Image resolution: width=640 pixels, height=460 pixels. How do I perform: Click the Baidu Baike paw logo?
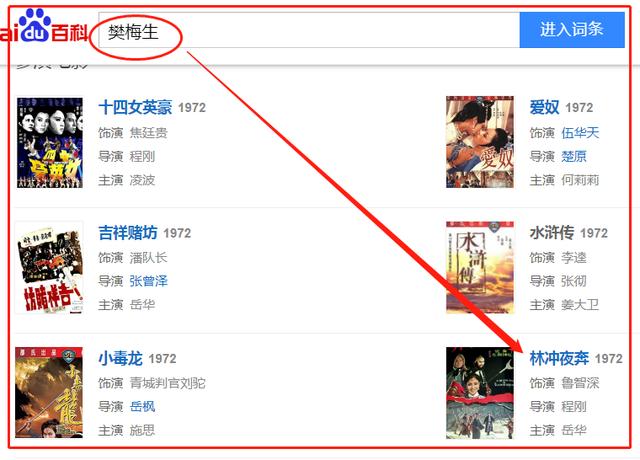[x=34, y=26]
